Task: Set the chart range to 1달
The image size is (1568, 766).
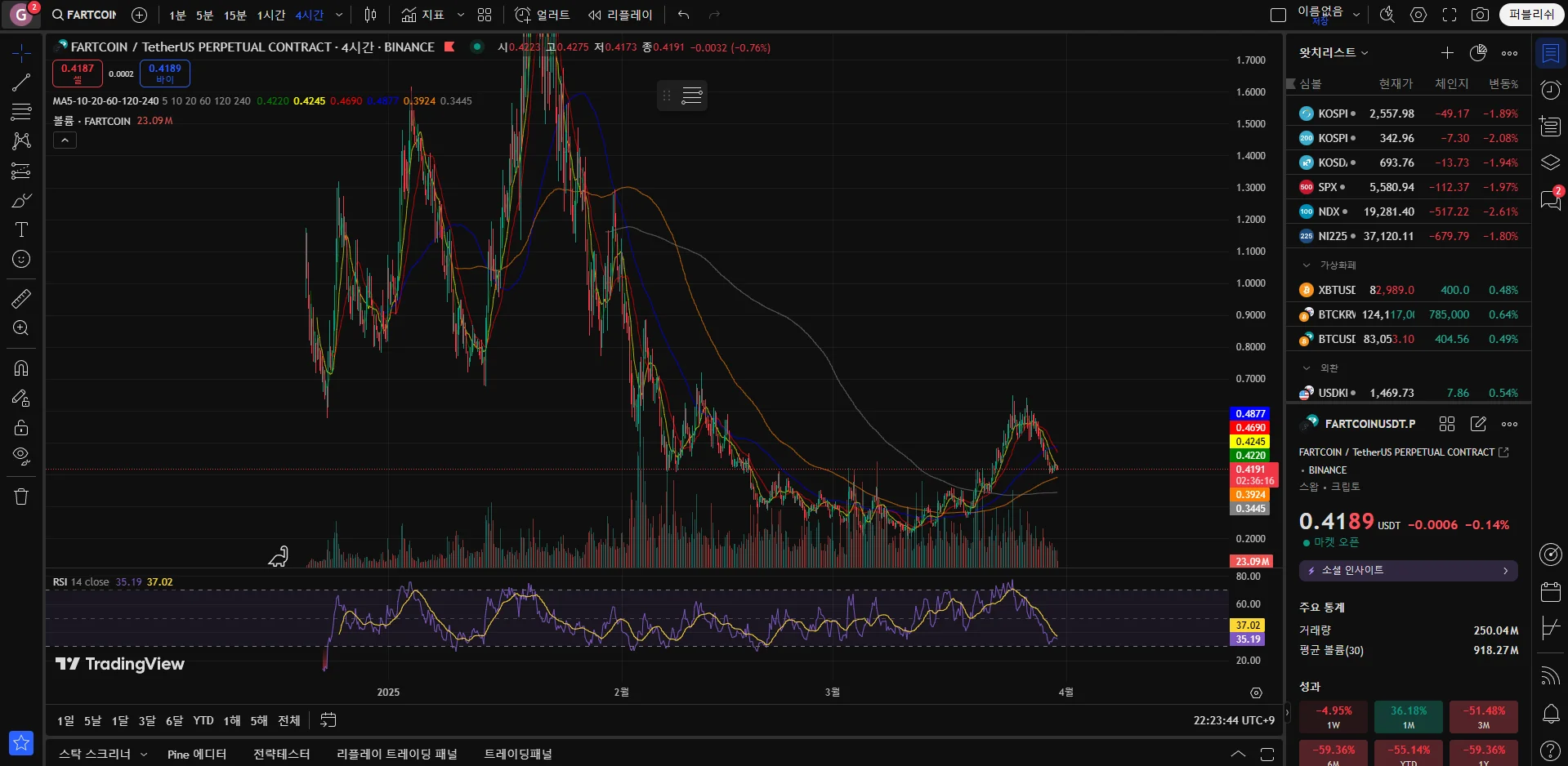Action: coord(120,721)
